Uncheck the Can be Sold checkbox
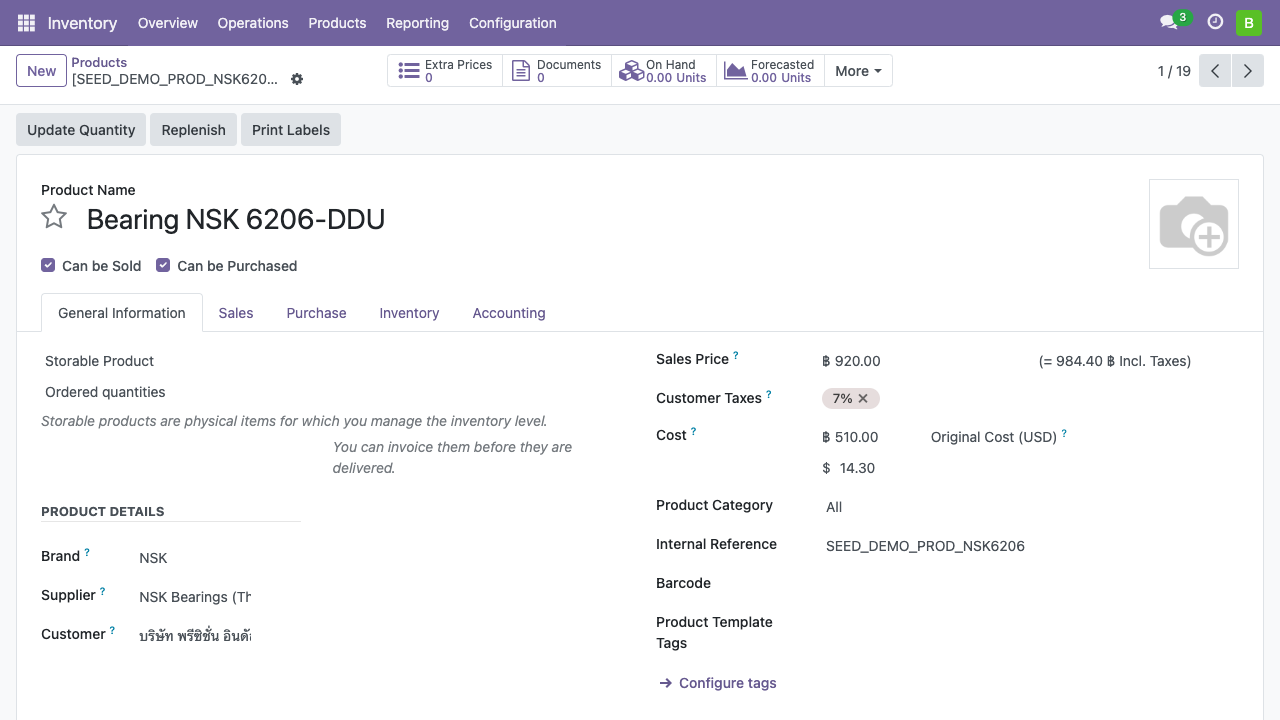This screenshot has width=1280, height=720. point(48,266)
